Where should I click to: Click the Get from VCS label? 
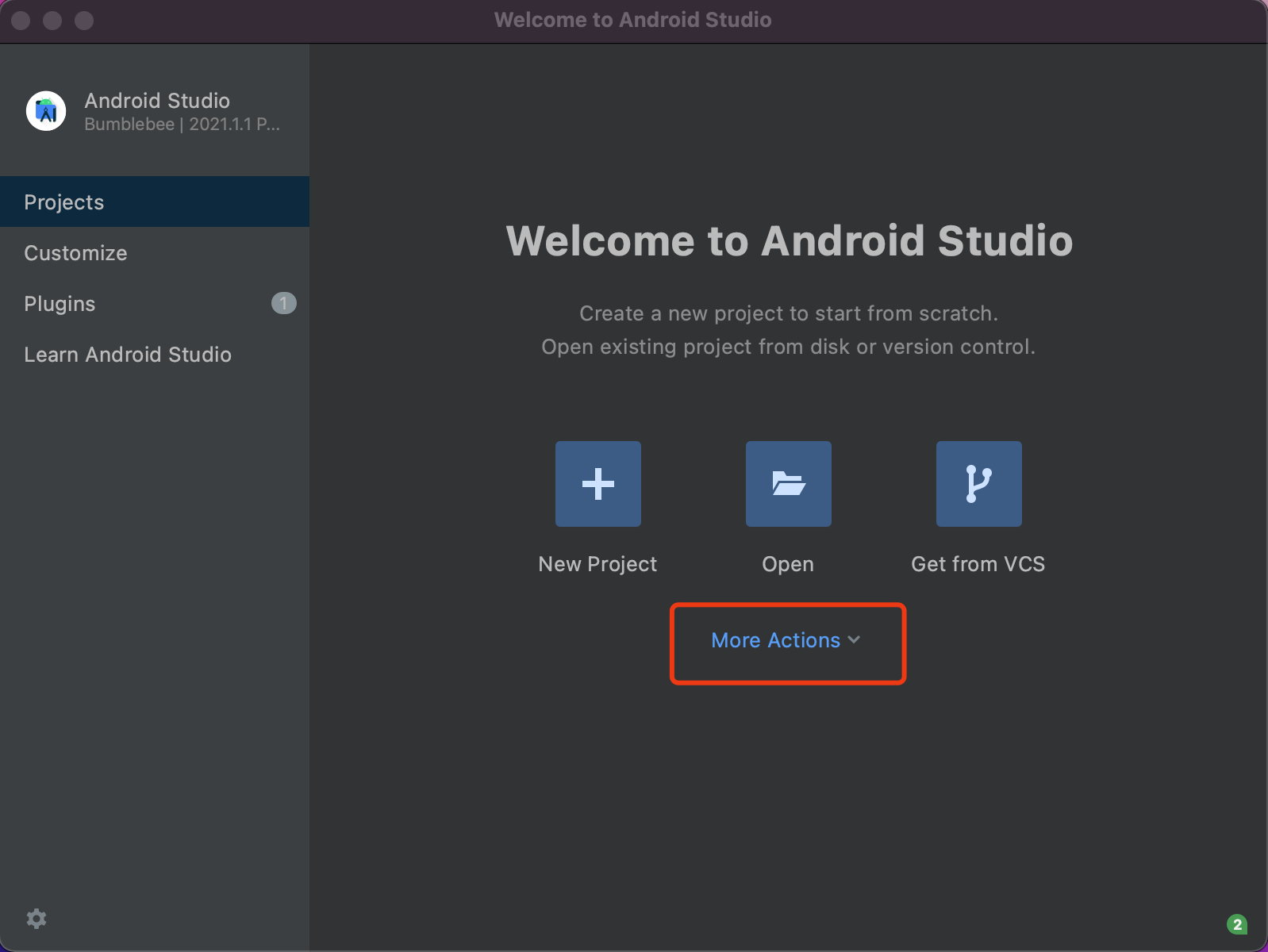click(978, 564)
